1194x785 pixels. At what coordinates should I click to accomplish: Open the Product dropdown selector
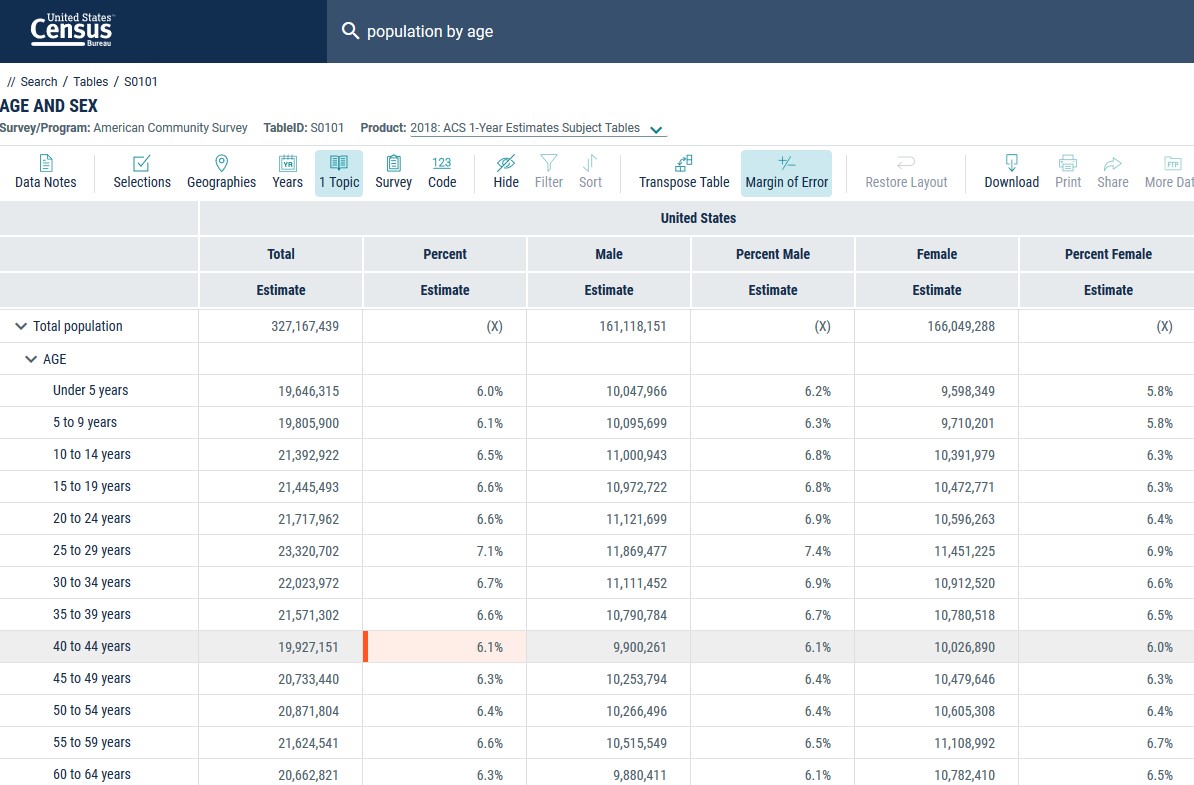point(656,130)
